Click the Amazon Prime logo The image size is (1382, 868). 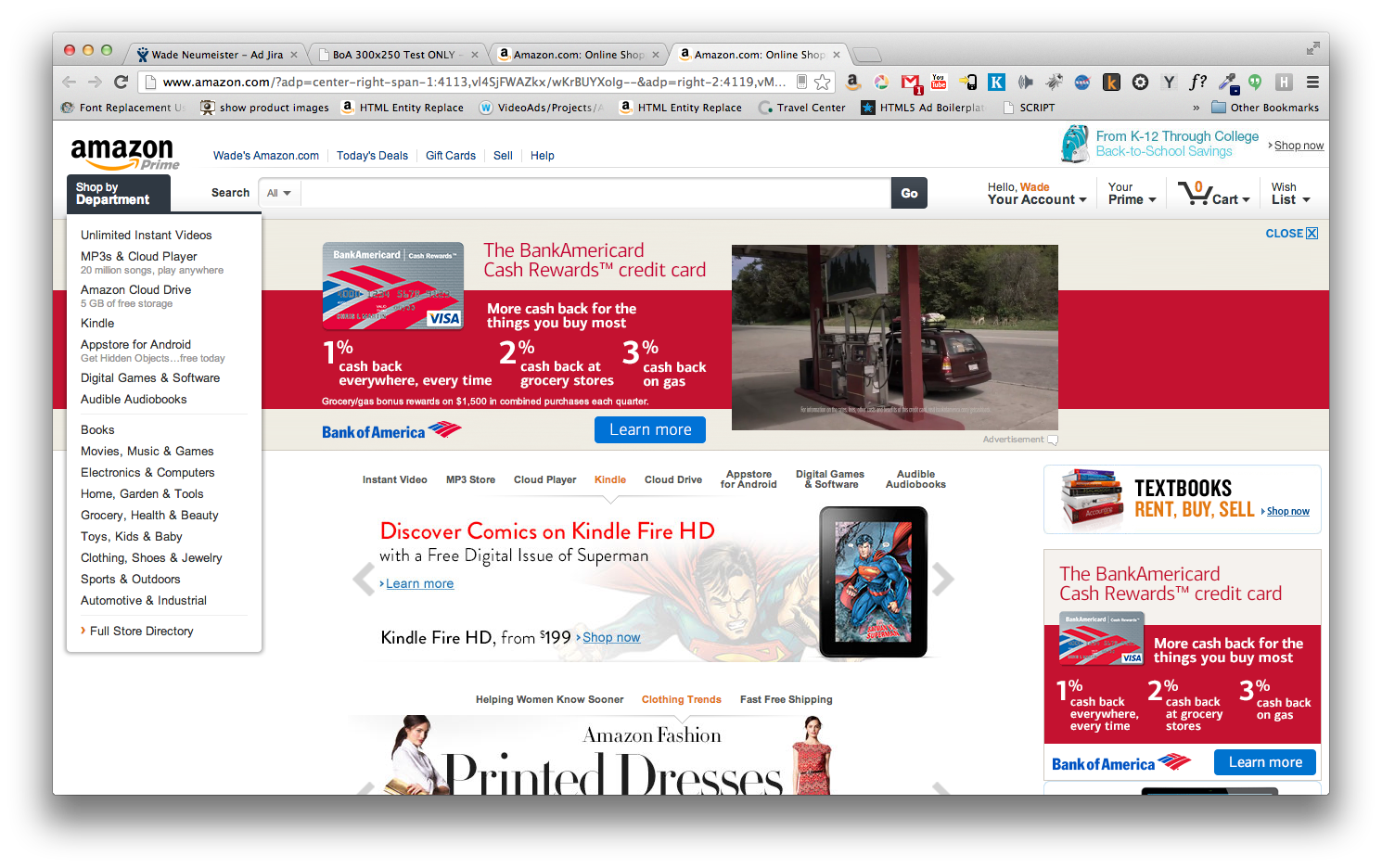pos(123,150)
